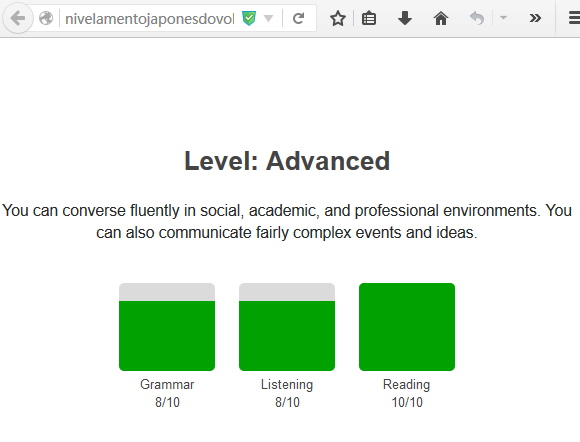Screen dimensions: 580x442
Task: Click the Reading score full green bar
Action: (407, 327)
